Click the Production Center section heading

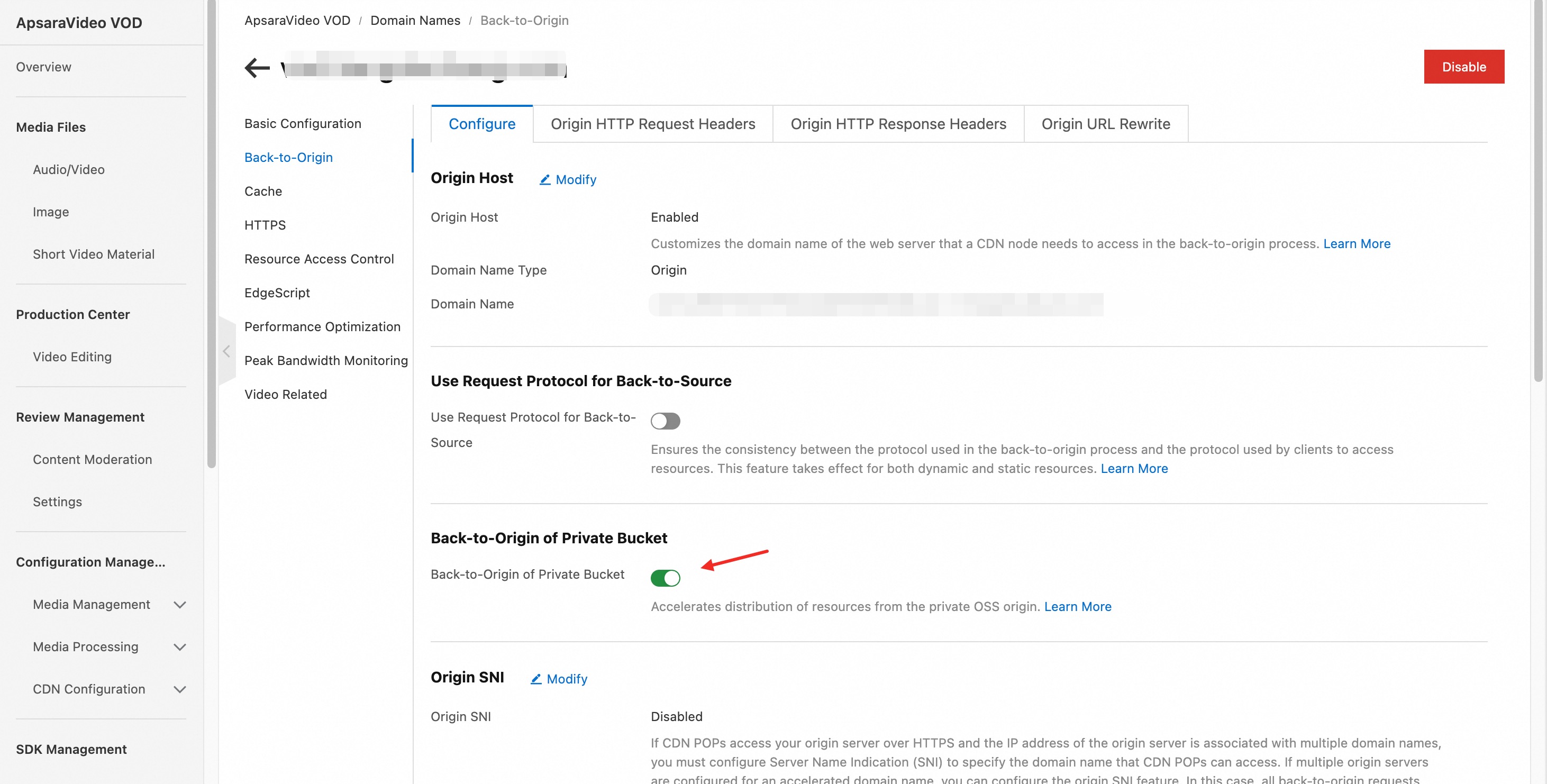click(72, 315)
